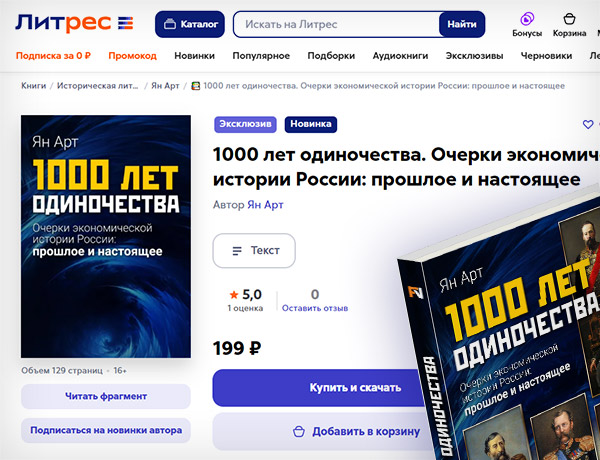The height and width of the screenshot is (460, 600).
Task: Open the Промокод menu item
Action: click(x=132, y=56)
